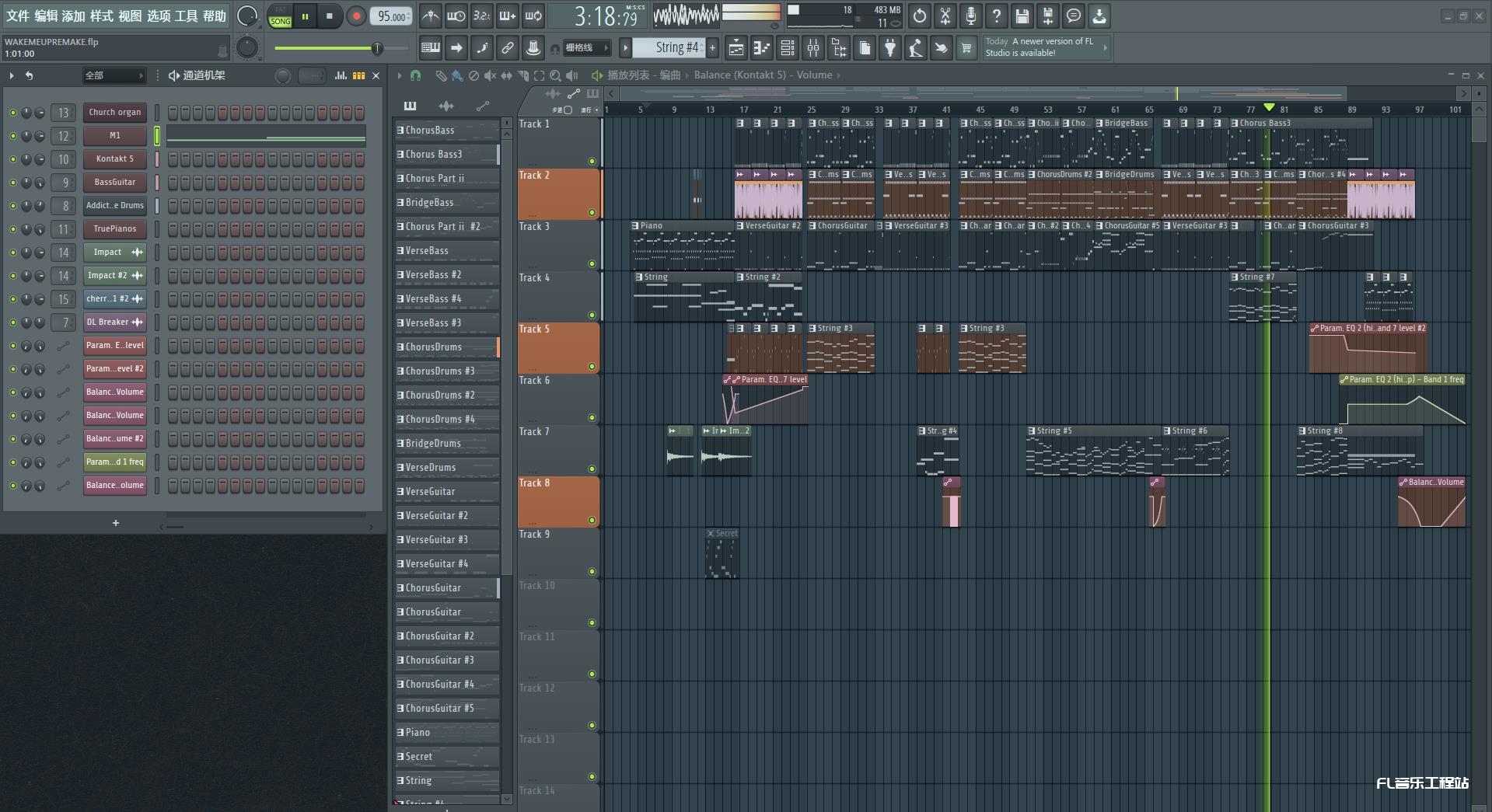
Task: Toggle wait for input before recording
Action: 456,16
